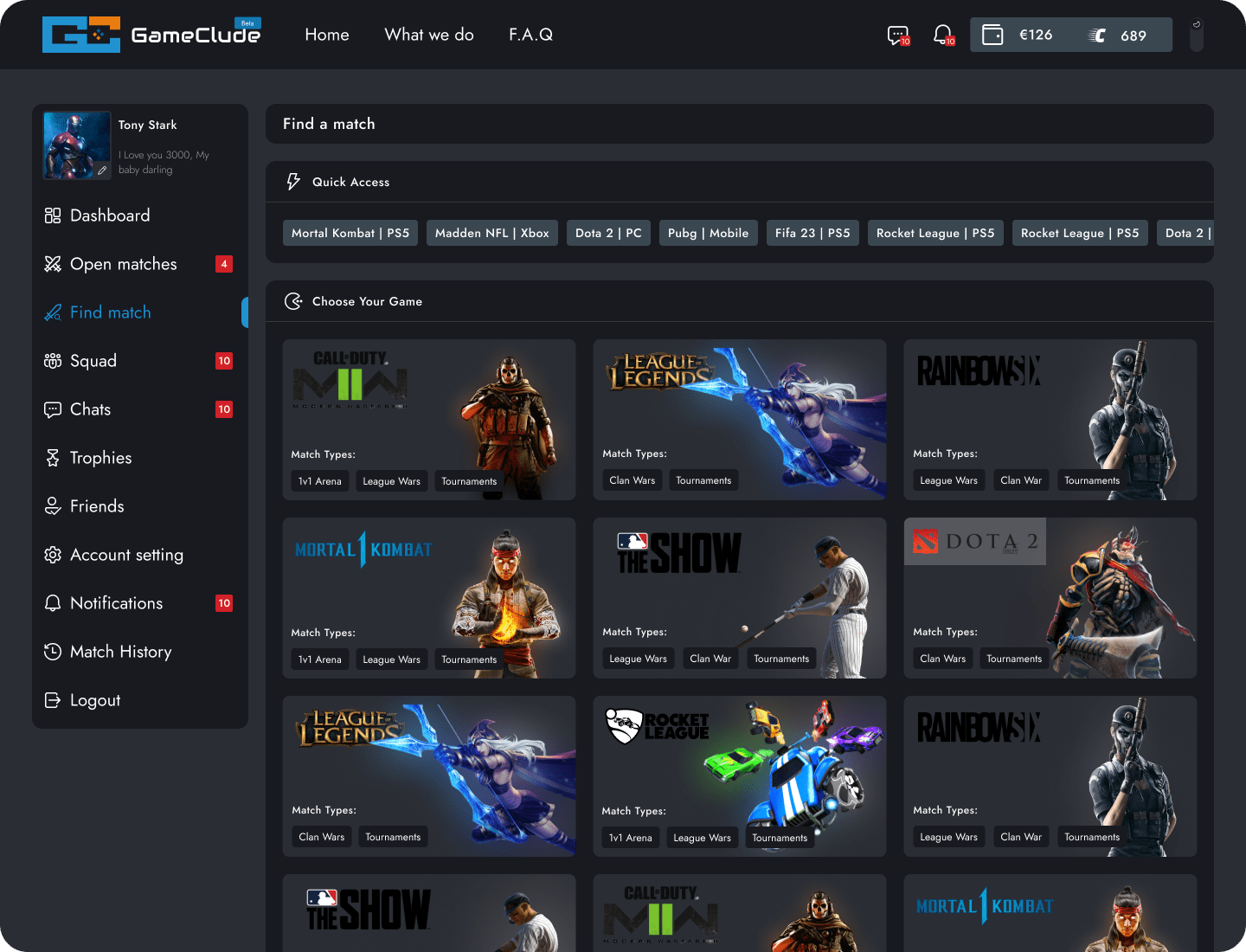1246x952 pixels.
Task: Go to Dashboard in the sidebar
Action: 110,215
